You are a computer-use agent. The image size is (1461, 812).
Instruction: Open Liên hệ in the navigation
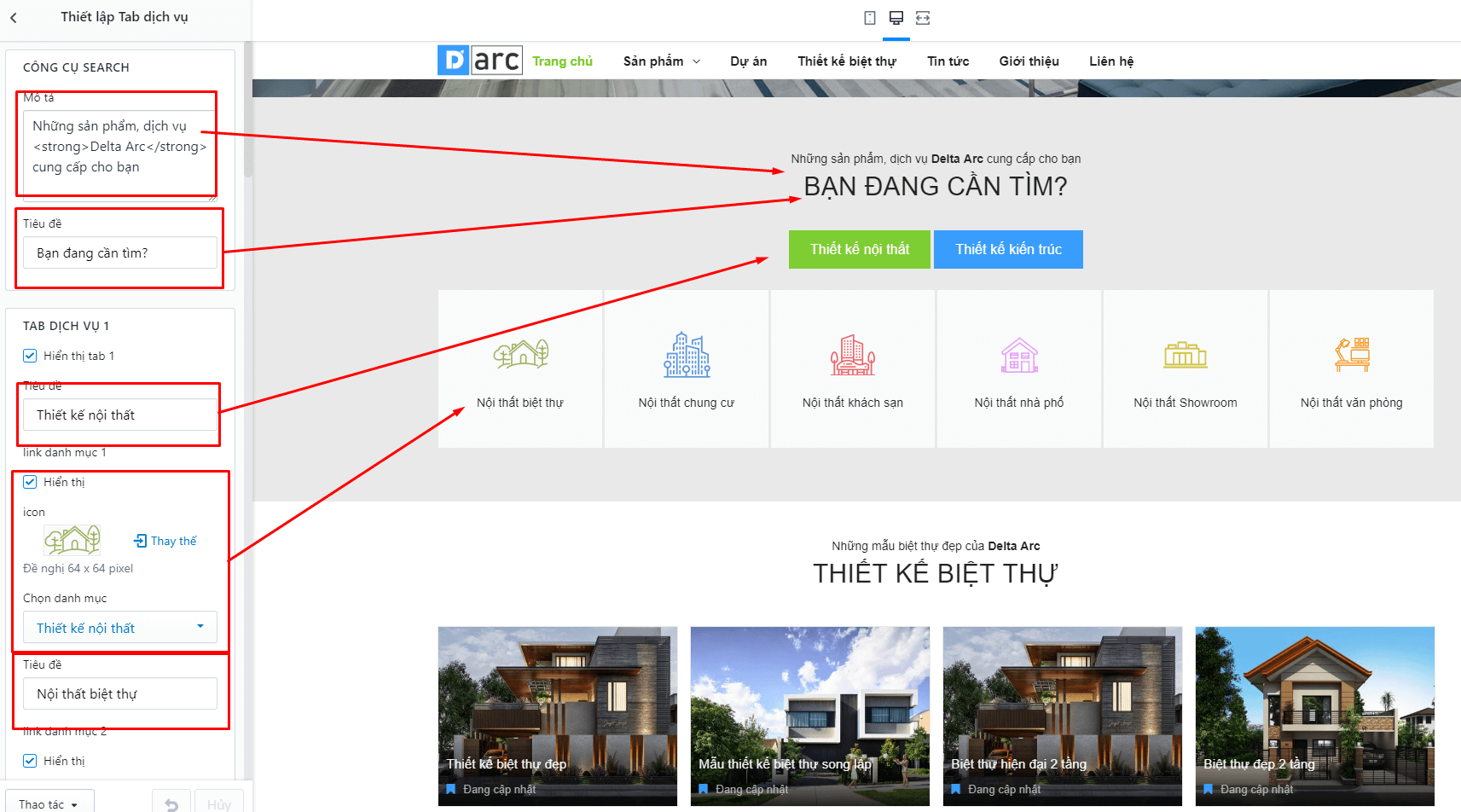[x=1111, y=61]
